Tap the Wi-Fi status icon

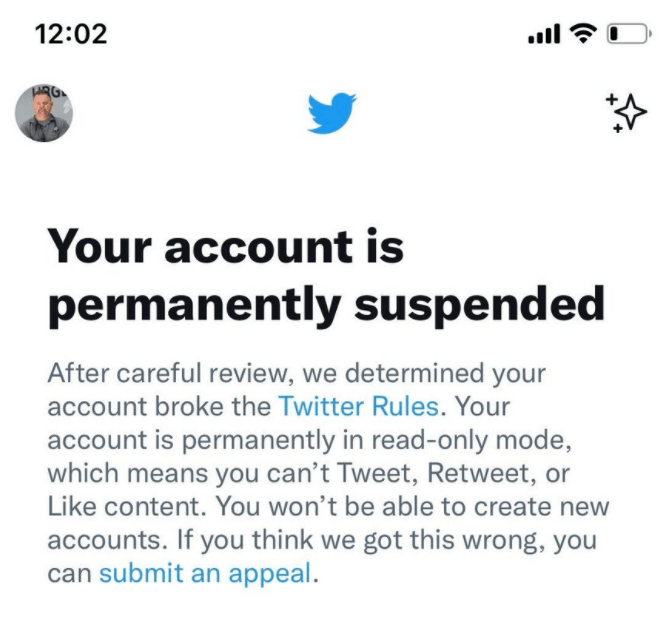click(x=581, y=34)
